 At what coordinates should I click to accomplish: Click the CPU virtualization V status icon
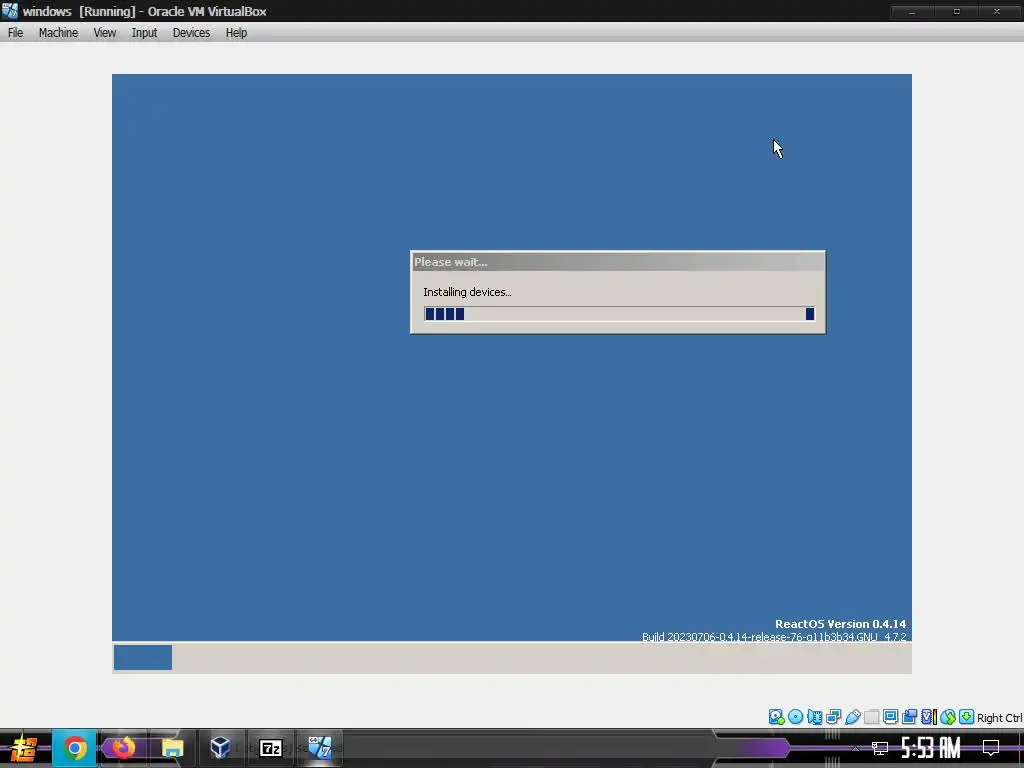click(x=929, y=717)
